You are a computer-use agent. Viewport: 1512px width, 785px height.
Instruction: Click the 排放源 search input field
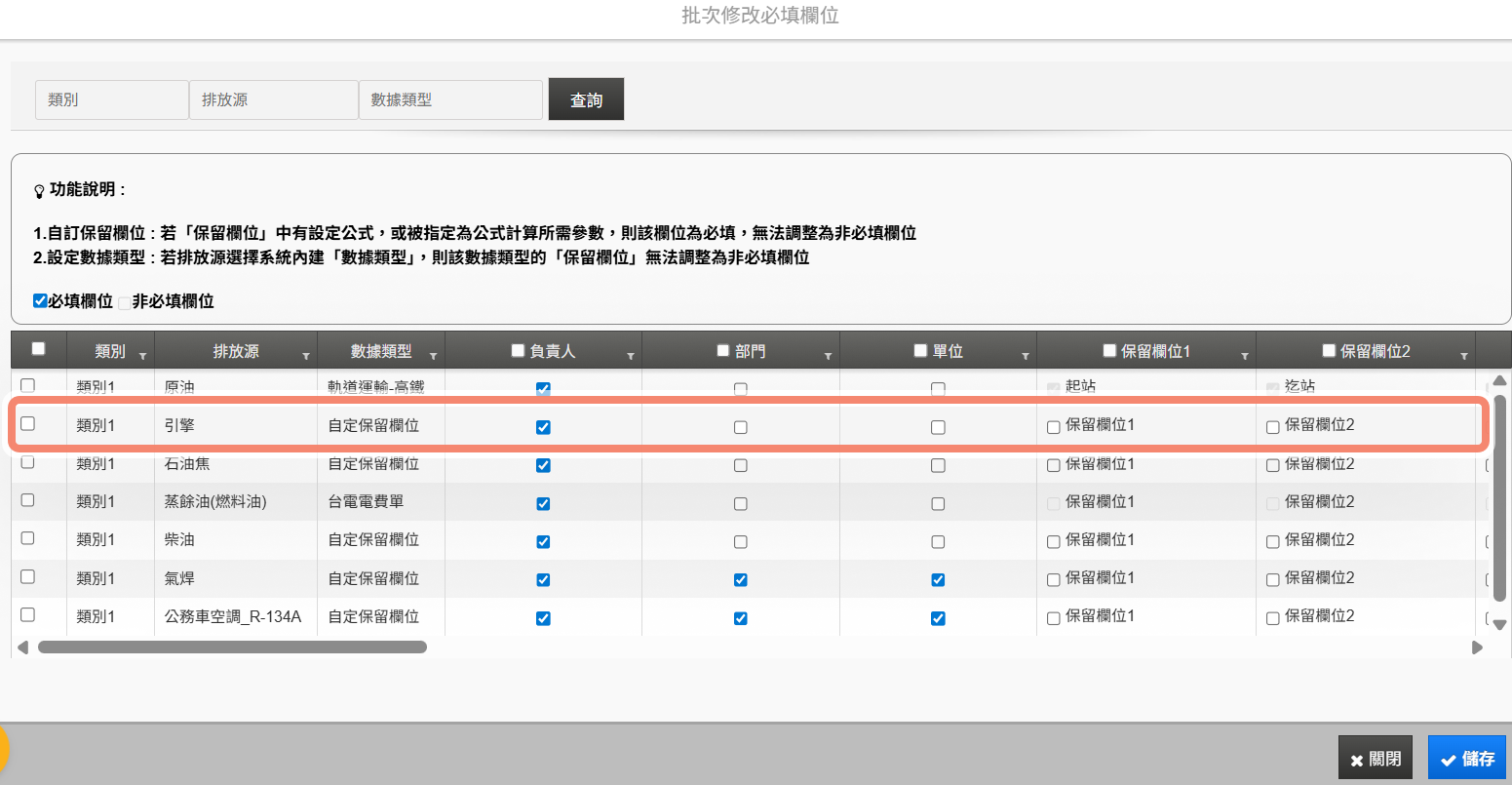coord(273,99)
